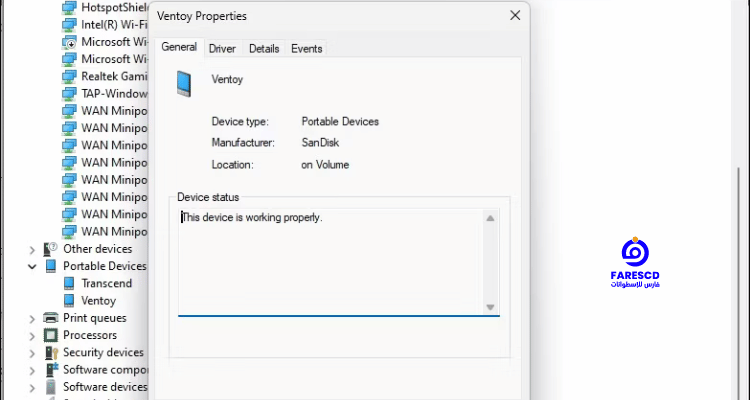
Task: Click the Transcend device icon
Action: coord(69,283)
